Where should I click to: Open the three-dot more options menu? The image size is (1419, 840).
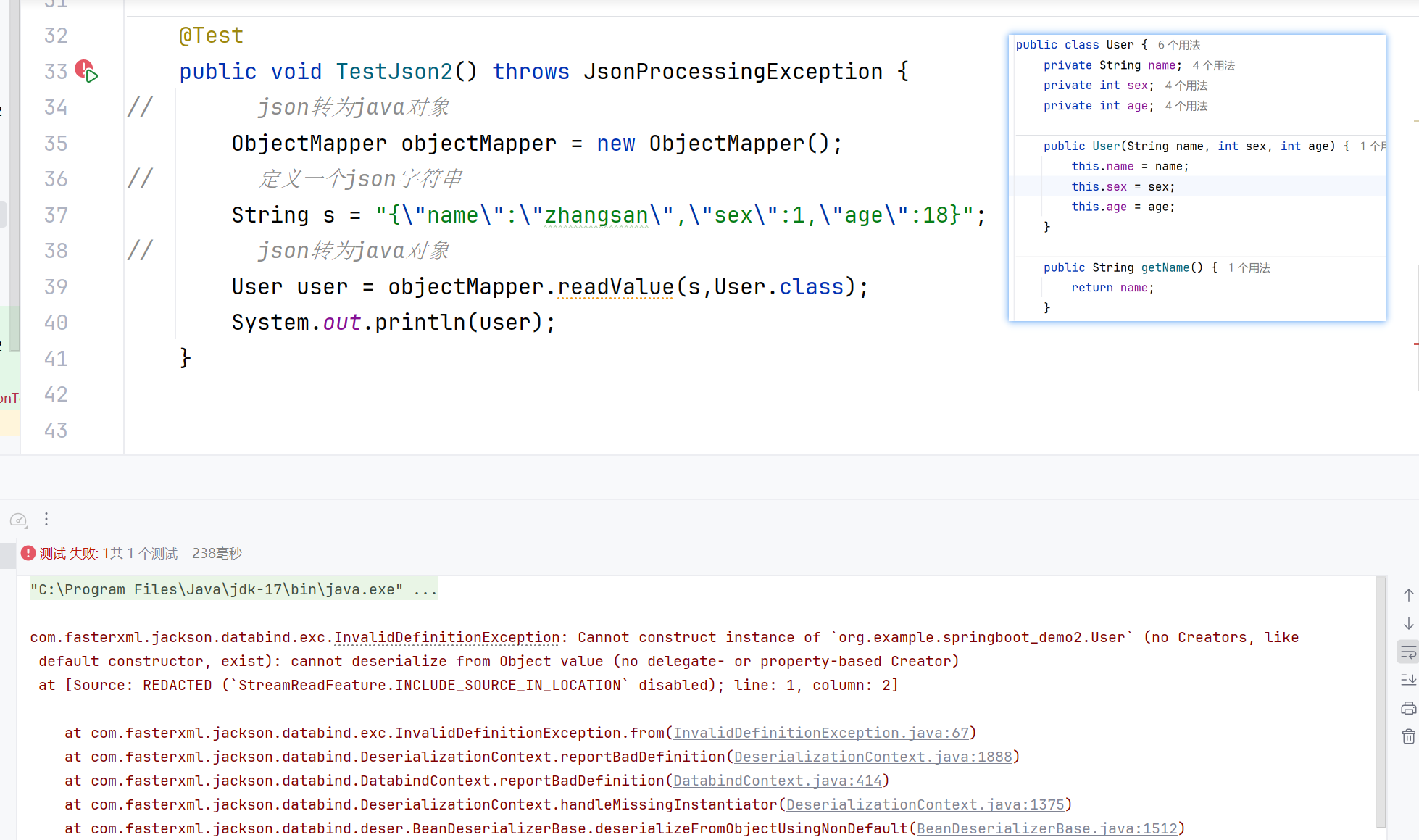[46, 519]
